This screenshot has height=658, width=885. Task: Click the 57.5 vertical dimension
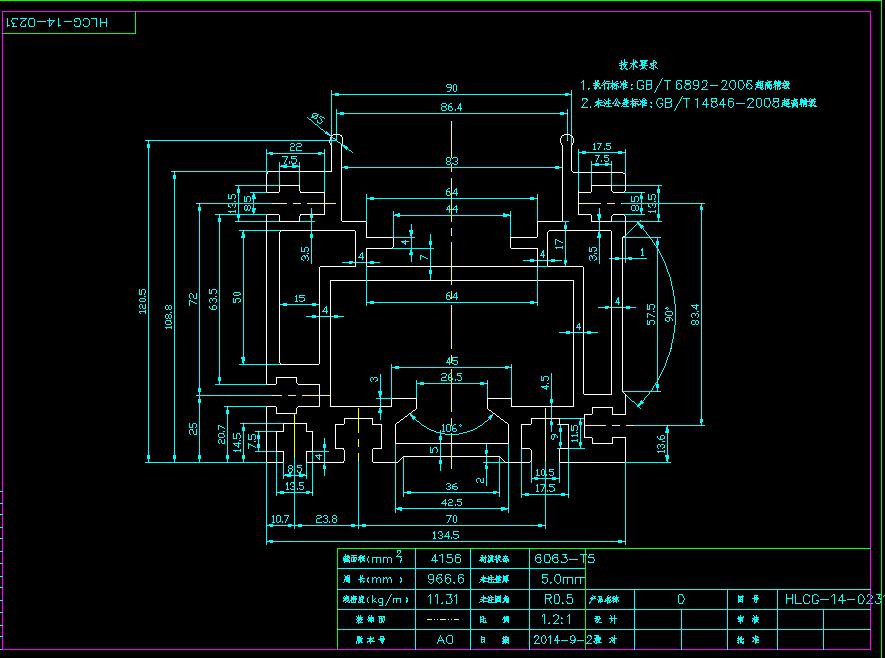coord(651,314)
